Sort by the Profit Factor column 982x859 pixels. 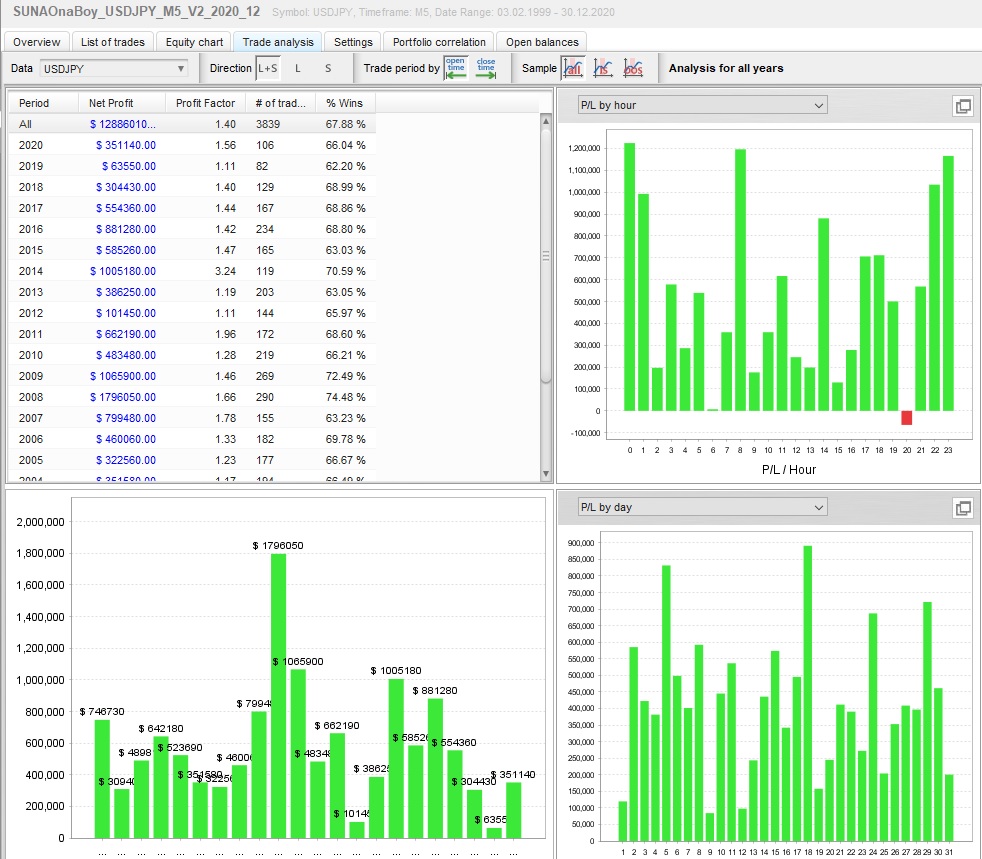tap(205, 103)
